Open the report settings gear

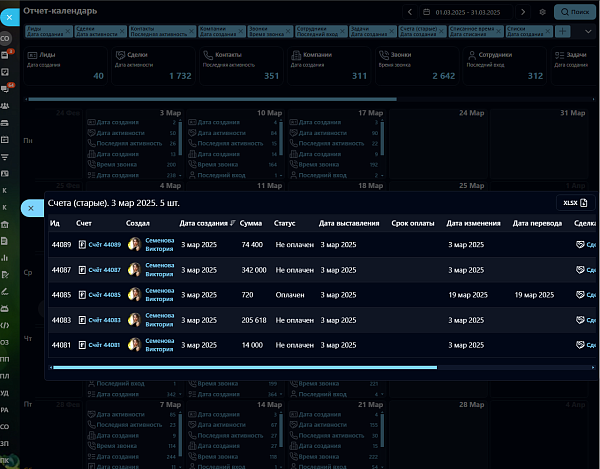pyautogui.click(x=542, y=12)
